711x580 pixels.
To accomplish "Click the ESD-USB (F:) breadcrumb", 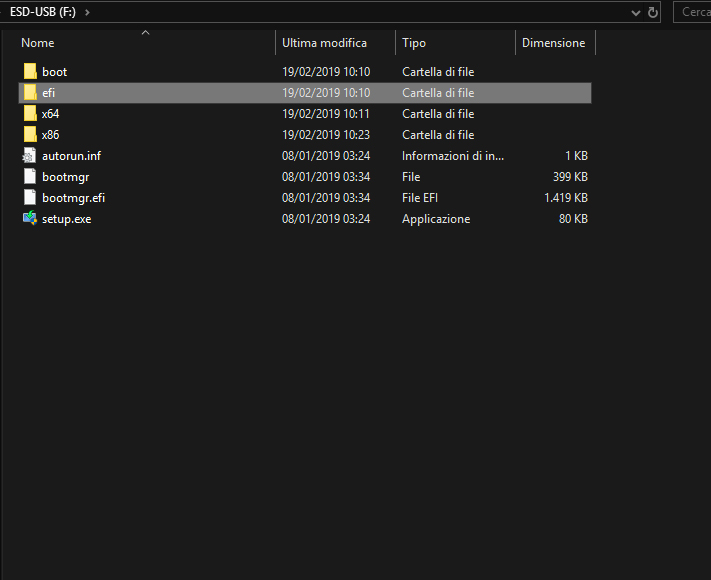I will click(43, 12).
